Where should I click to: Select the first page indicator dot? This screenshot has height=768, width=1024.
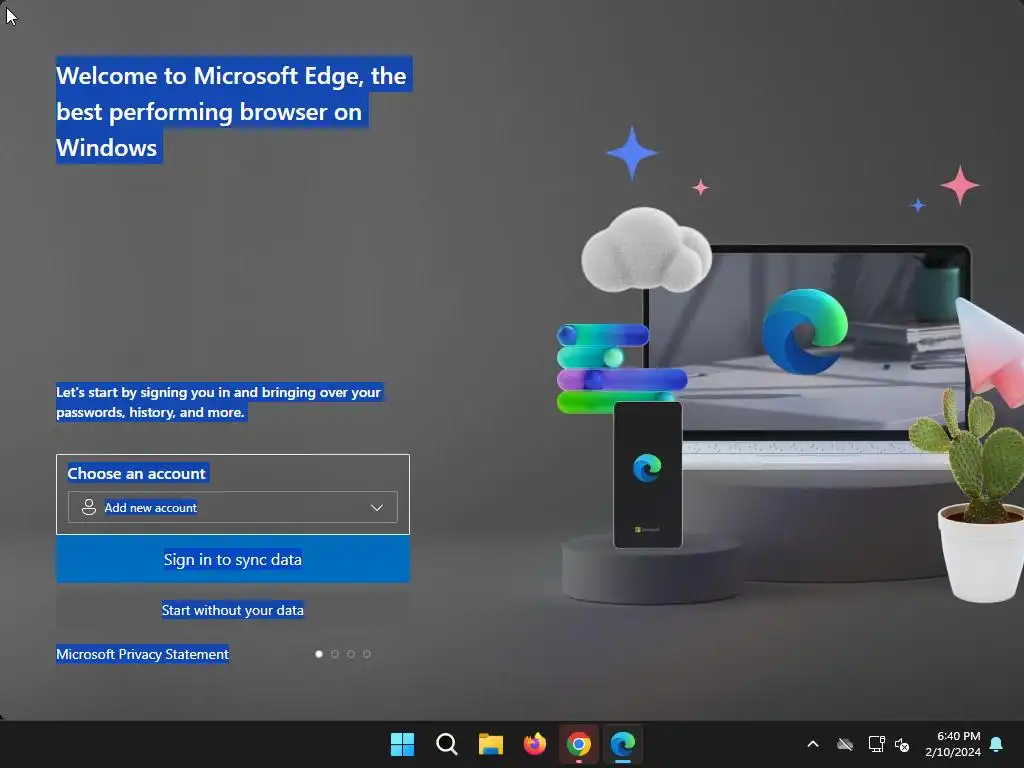(319, 654)
